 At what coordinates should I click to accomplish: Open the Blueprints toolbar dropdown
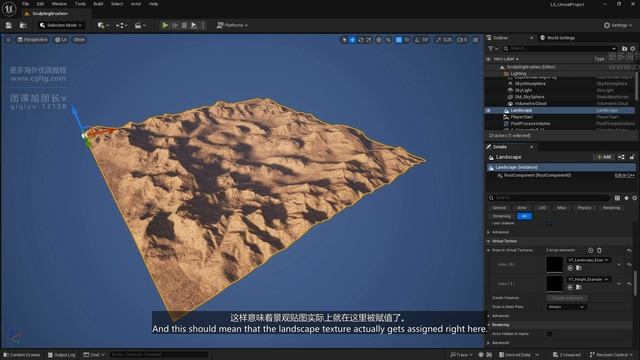[121, 25]
